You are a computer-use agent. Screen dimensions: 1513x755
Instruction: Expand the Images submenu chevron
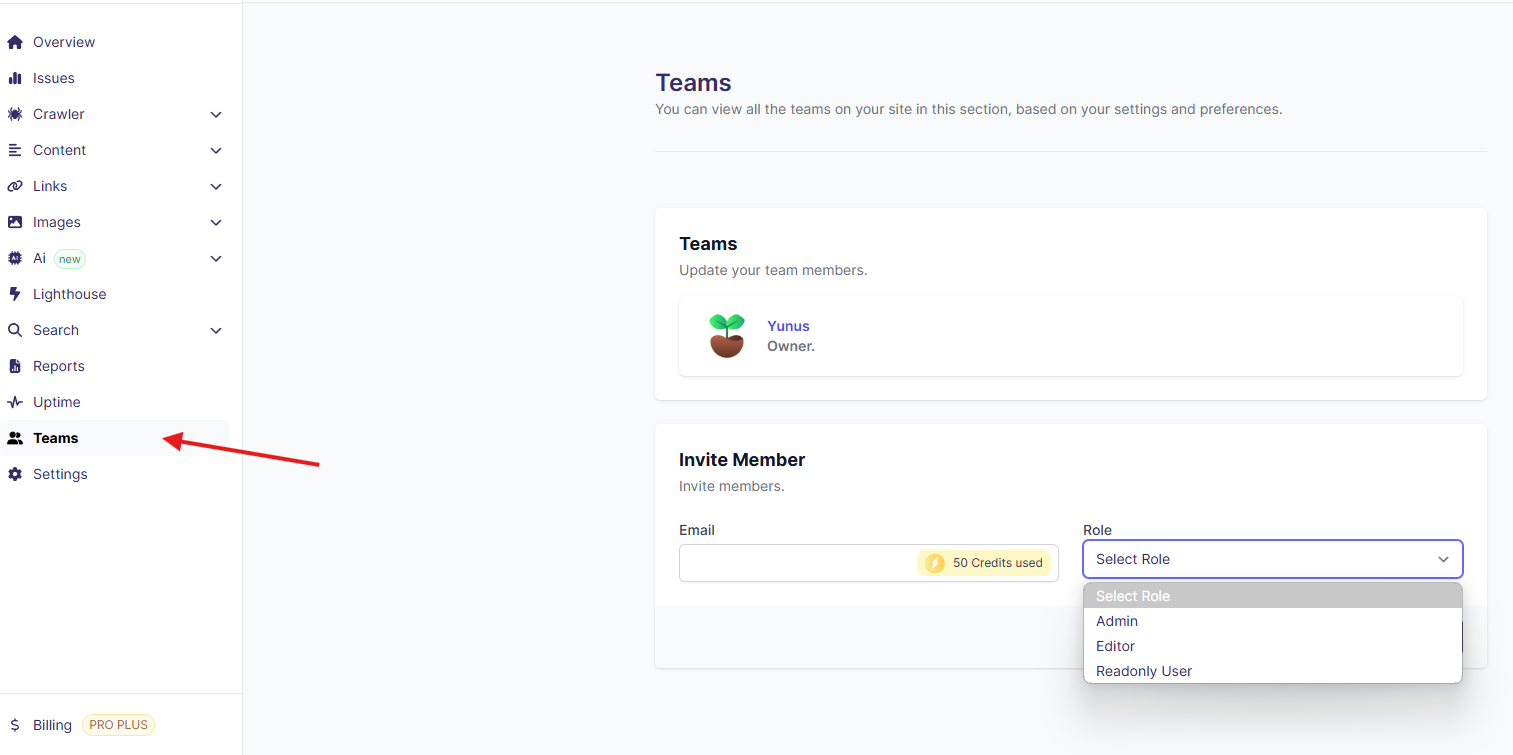click(216, 222)
